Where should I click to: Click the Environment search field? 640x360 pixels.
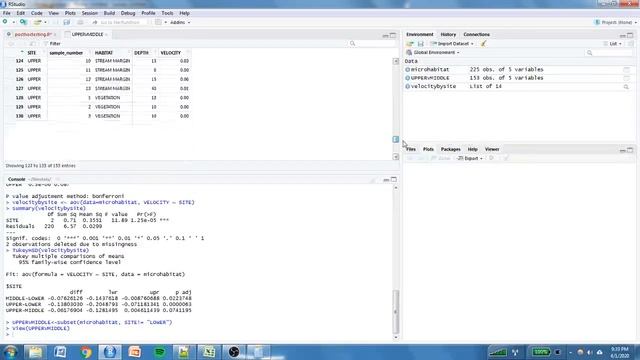coord(610,52)
